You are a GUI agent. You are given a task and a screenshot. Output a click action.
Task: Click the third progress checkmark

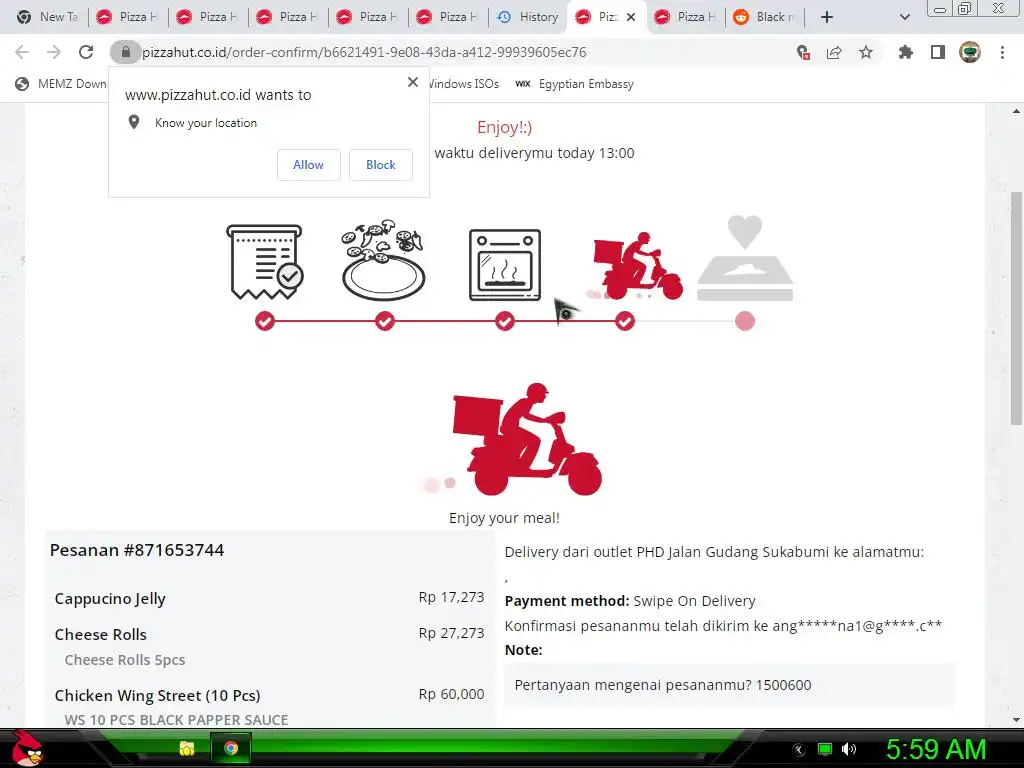(505, 321)
